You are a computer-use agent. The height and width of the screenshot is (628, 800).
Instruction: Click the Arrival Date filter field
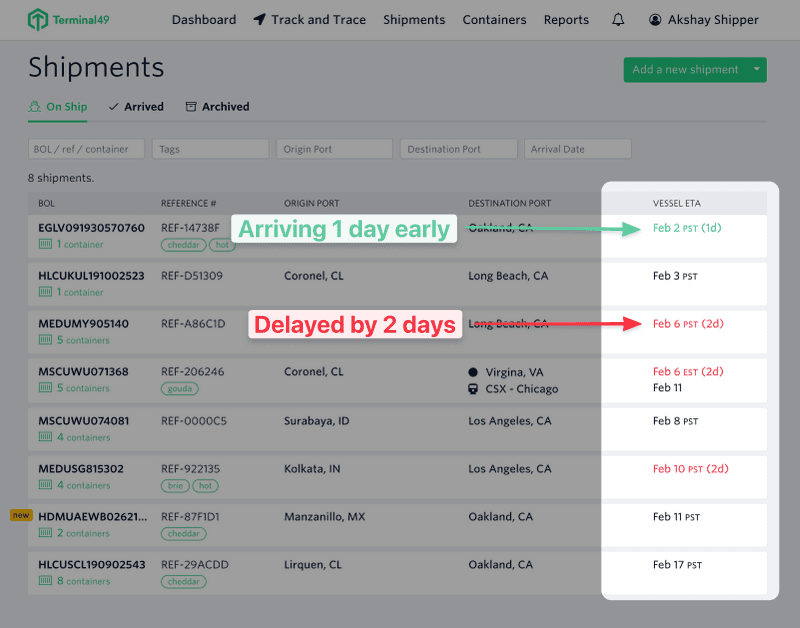coord(577,149)
